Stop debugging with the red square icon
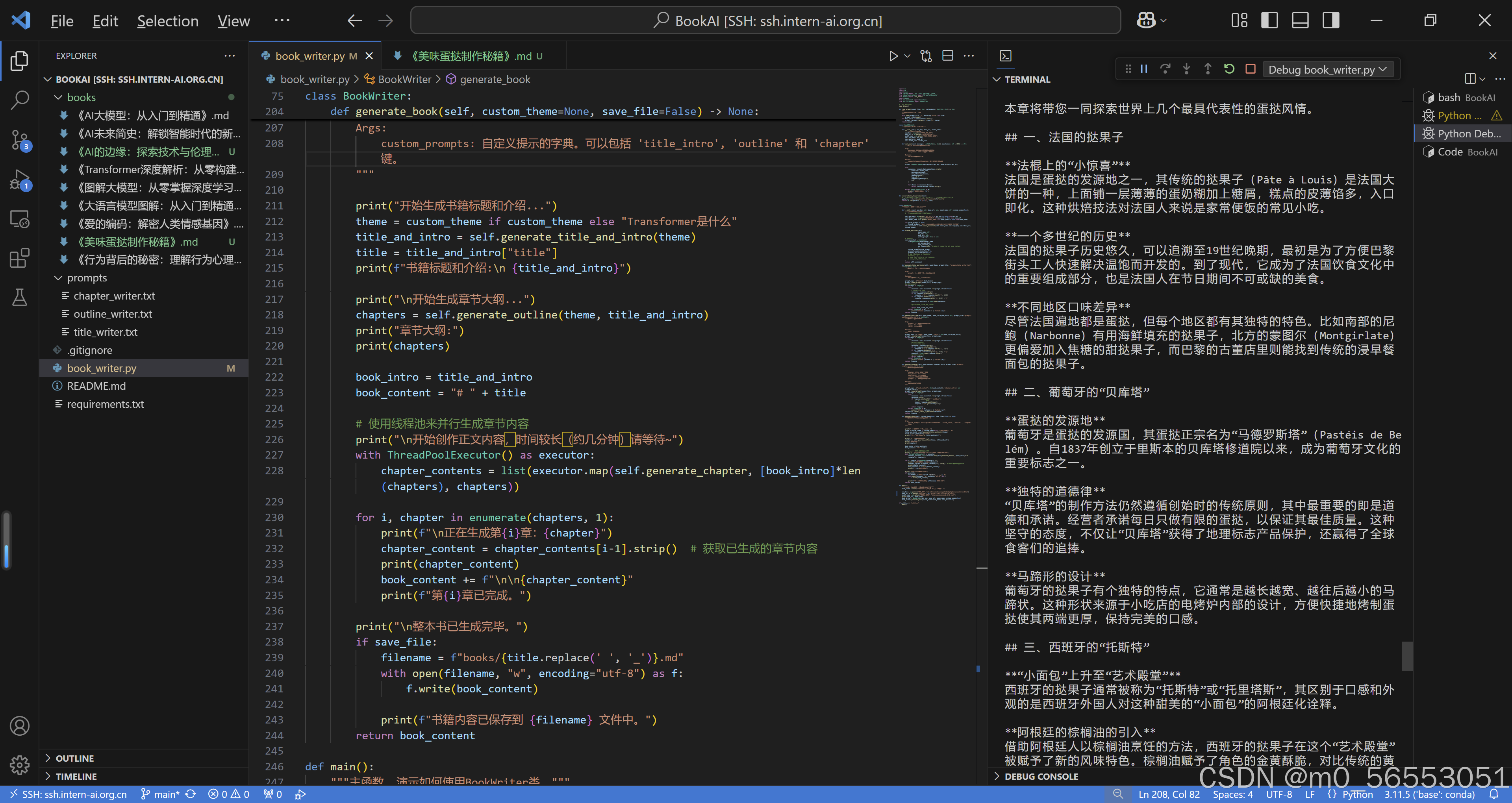 pos(1250,68)
